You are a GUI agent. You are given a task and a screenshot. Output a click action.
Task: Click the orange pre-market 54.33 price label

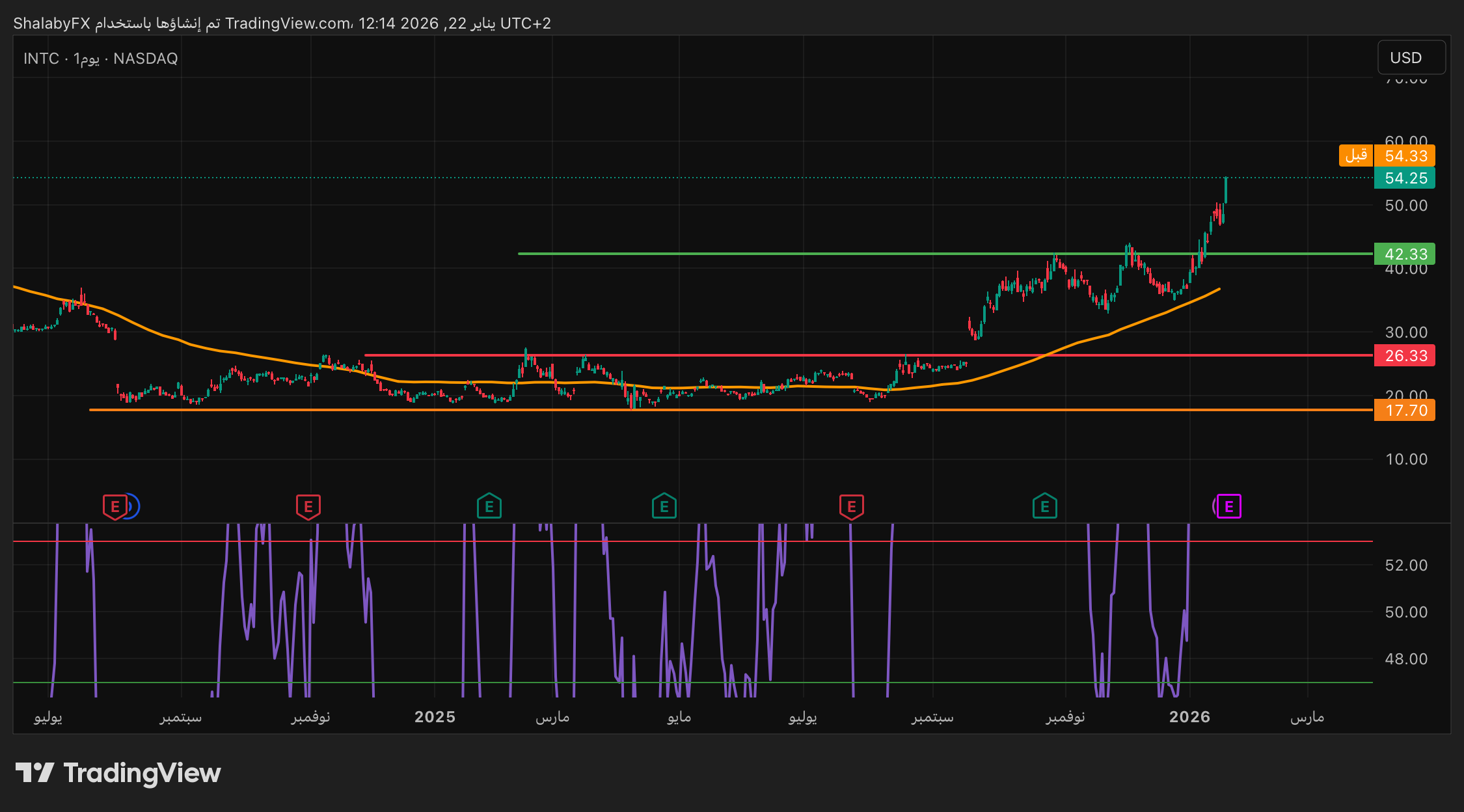1405,156
